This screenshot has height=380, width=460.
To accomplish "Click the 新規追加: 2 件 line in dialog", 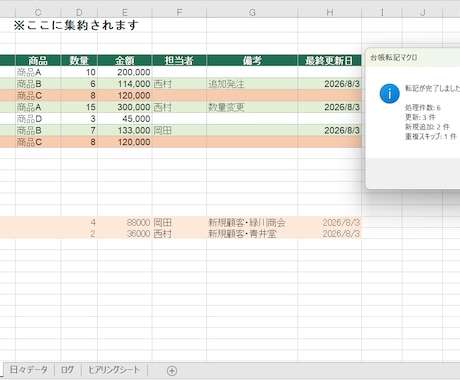I will 427,127.
